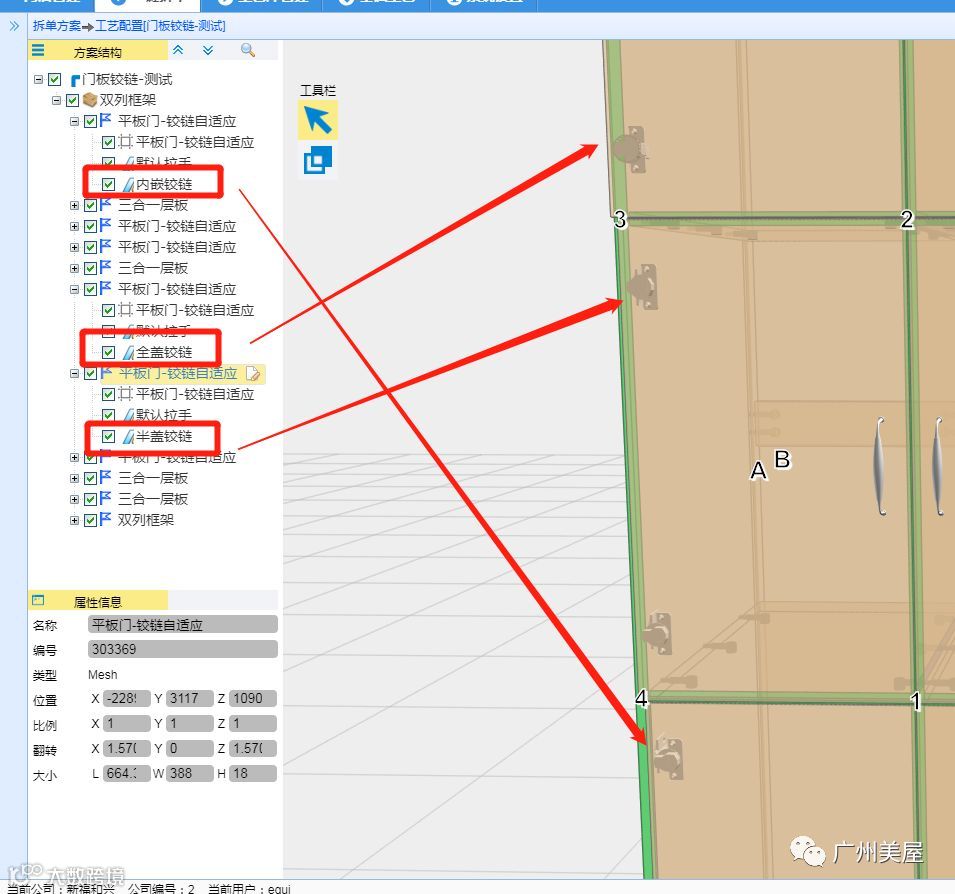The width and height of the screenshot is (955, 894).
Task: Toggle checkbox of flag-icon 双列框架 at tree bottom
Action: (x=90, y=520)
